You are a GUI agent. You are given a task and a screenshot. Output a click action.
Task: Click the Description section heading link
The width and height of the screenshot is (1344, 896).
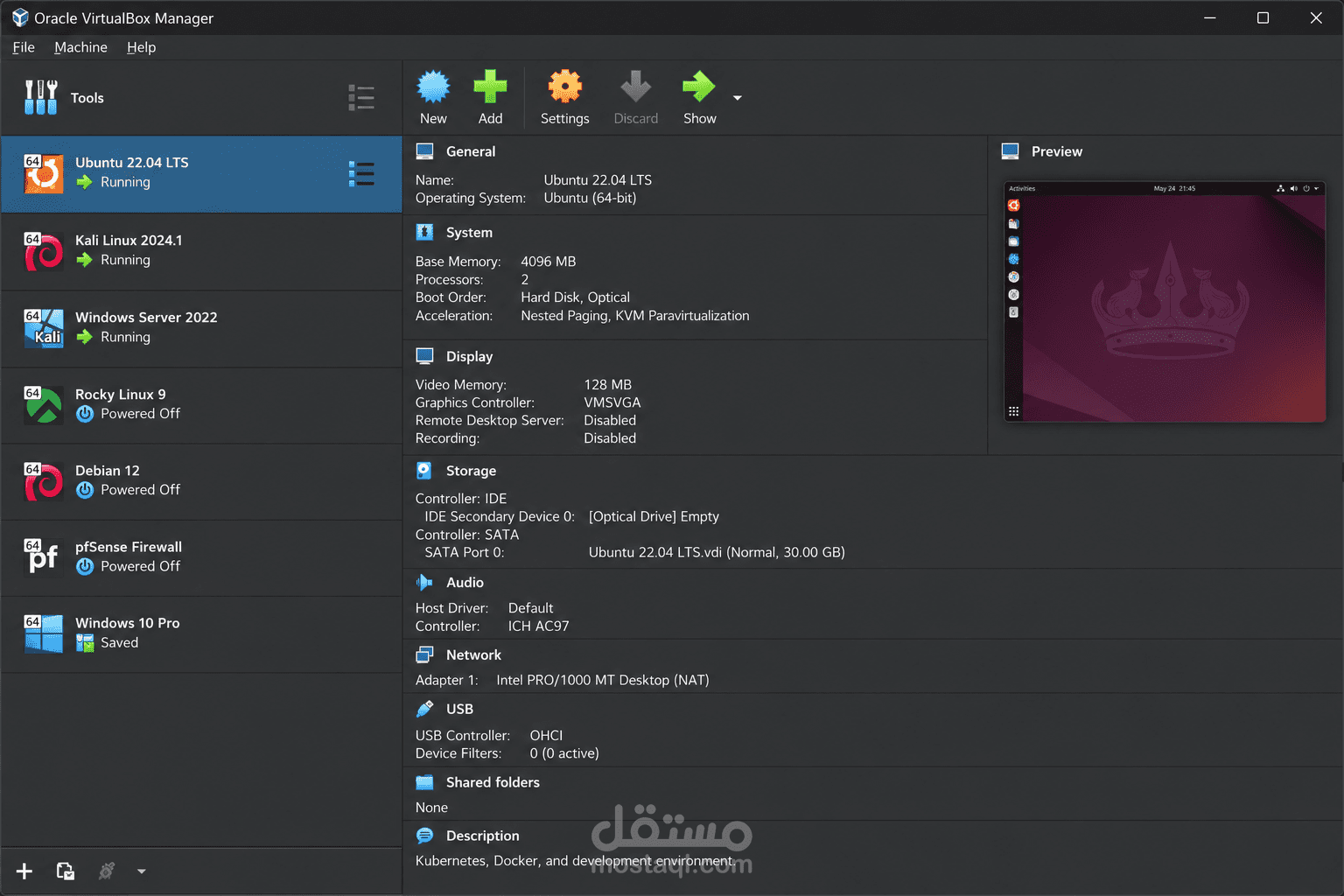[482, 836]
